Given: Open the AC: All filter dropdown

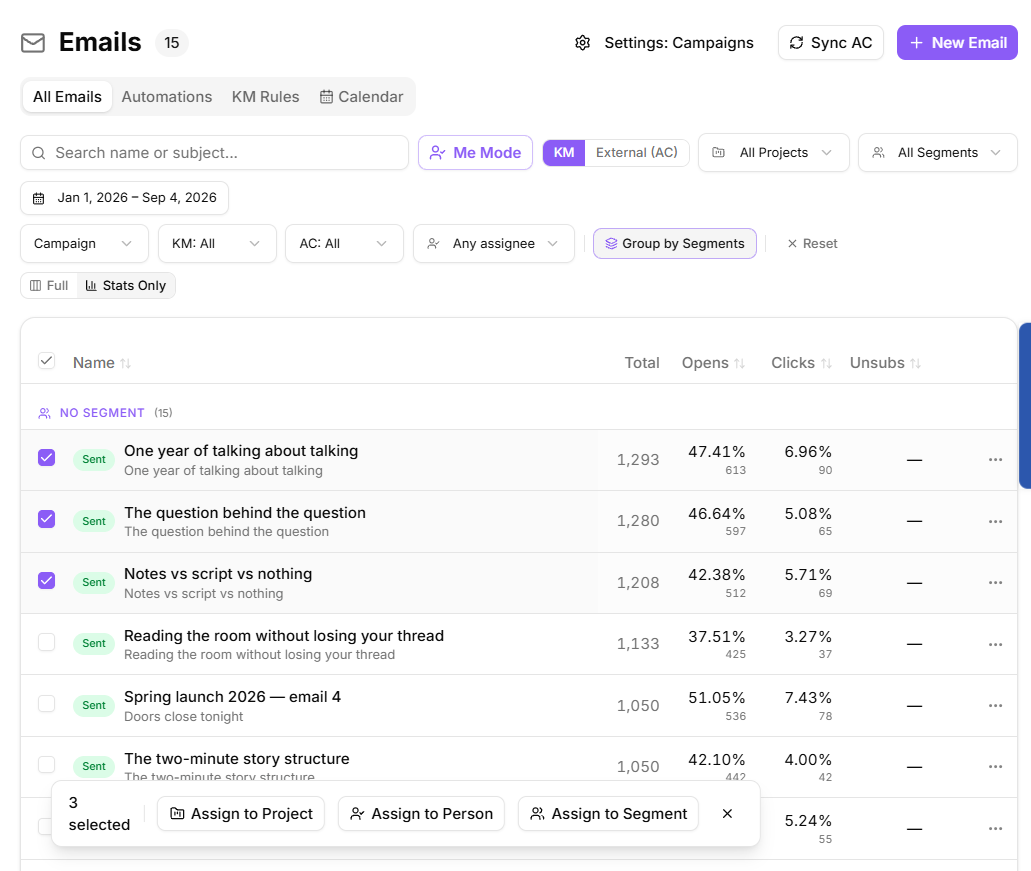Looking at the screenshot, I should point(344,243).
